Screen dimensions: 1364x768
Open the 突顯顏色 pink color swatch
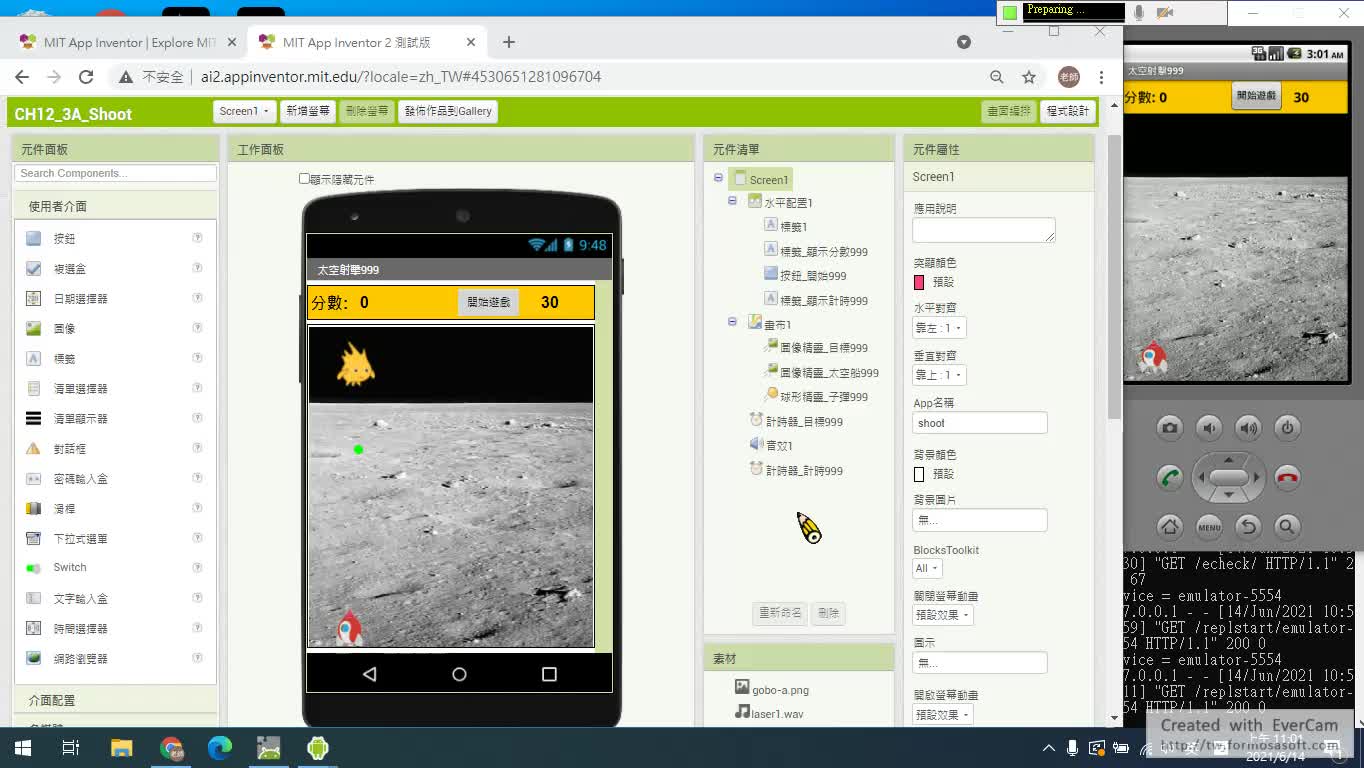pyautogui.click(x=919, y=282)
